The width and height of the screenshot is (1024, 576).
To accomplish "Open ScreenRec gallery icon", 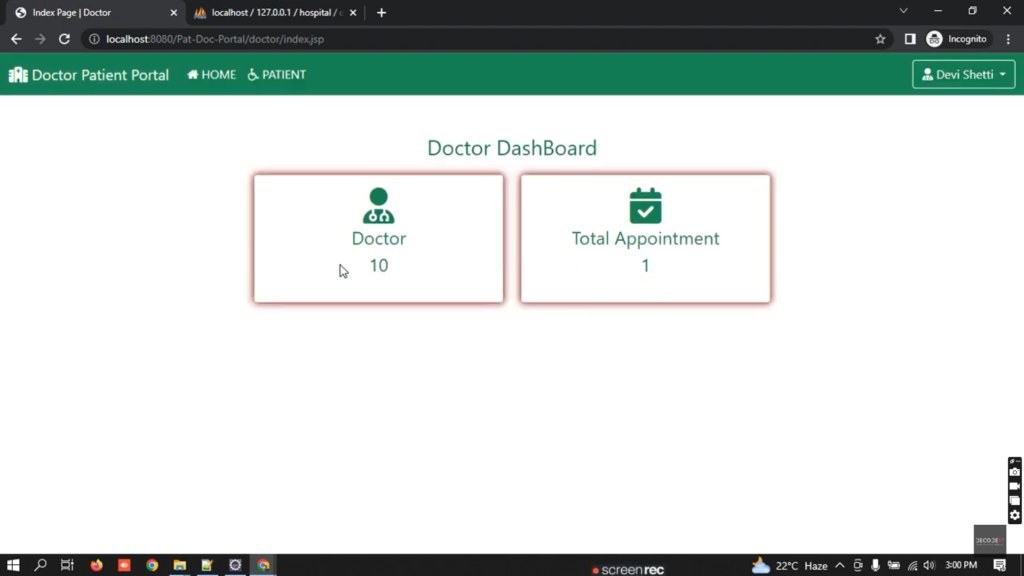I will click(x=1014, y=501).
